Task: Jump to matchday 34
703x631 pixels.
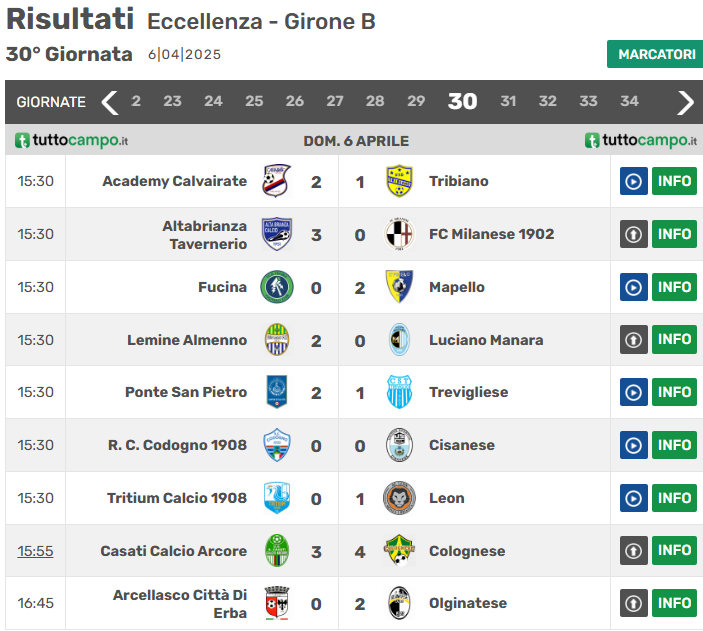Action: [x=629, y=101]
